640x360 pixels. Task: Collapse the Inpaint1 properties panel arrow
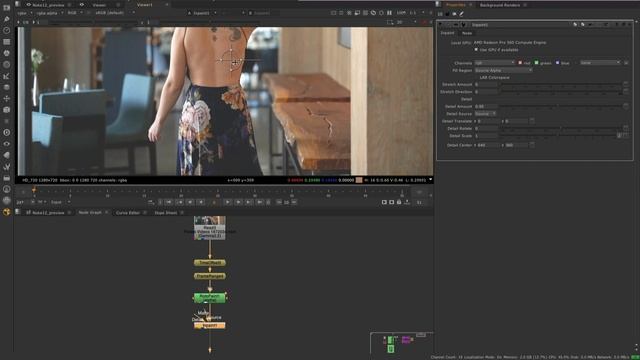[x=440, y=24]
